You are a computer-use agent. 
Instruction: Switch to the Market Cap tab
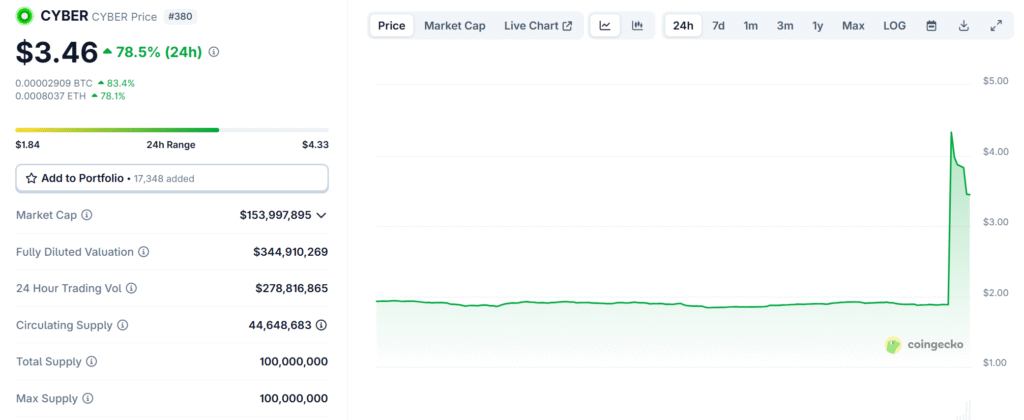[454, 26]
